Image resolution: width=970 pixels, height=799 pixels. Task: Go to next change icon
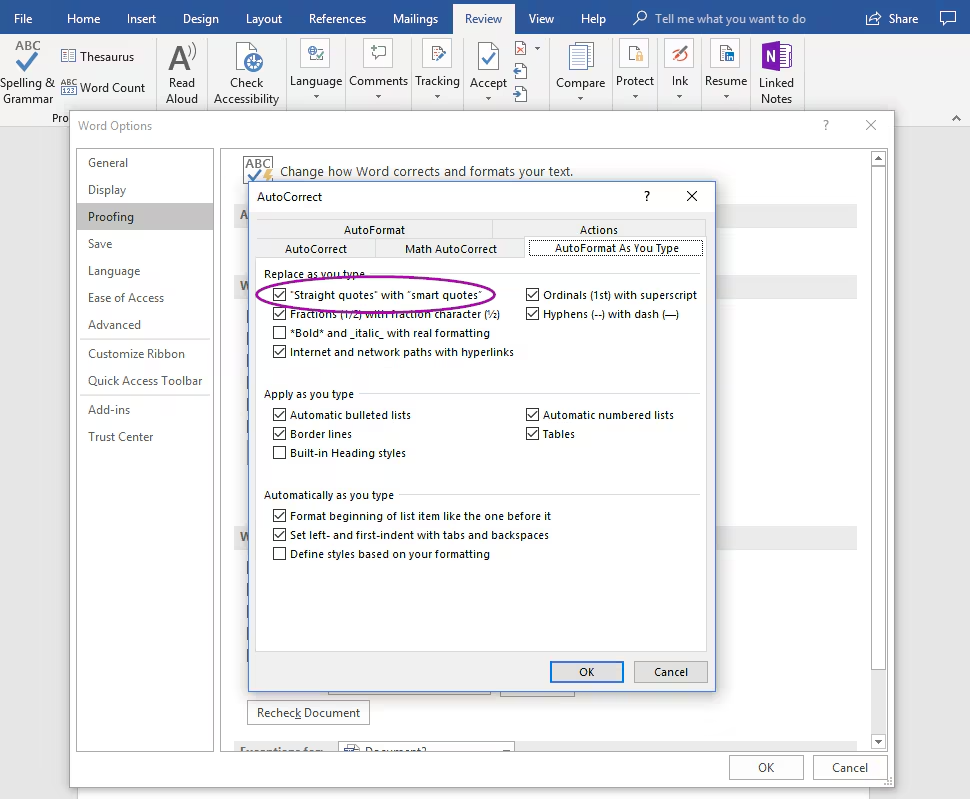pos(521,94)
